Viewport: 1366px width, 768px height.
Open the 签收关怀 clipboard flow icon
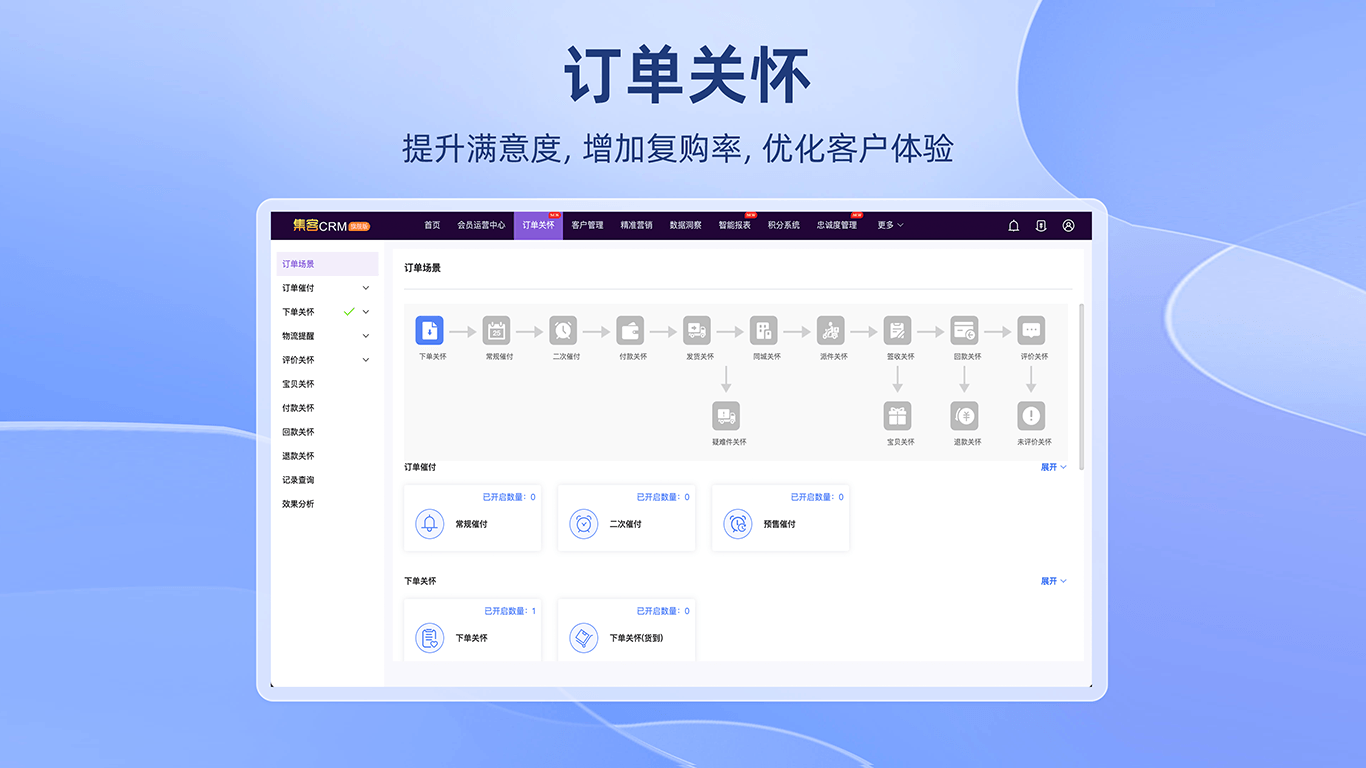(x=898, y=330)
